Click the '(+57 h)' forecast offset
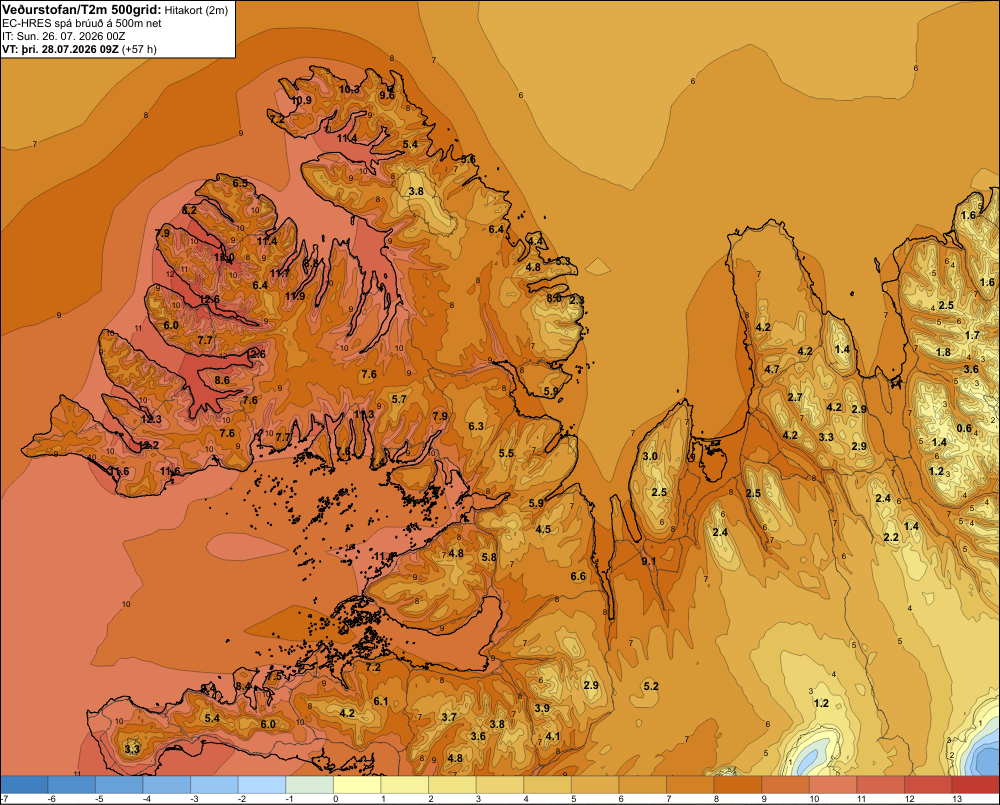The image size is (1000, 805). [x=139, y=49]
